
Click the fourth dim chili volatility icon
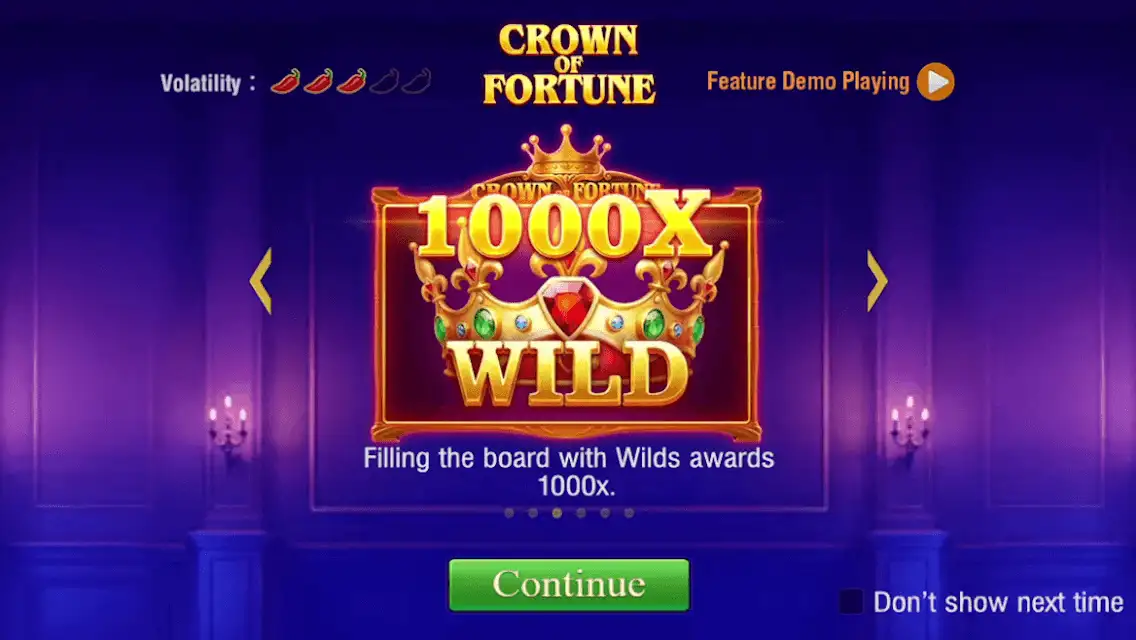pyautogui.click(x=384, y=81)
